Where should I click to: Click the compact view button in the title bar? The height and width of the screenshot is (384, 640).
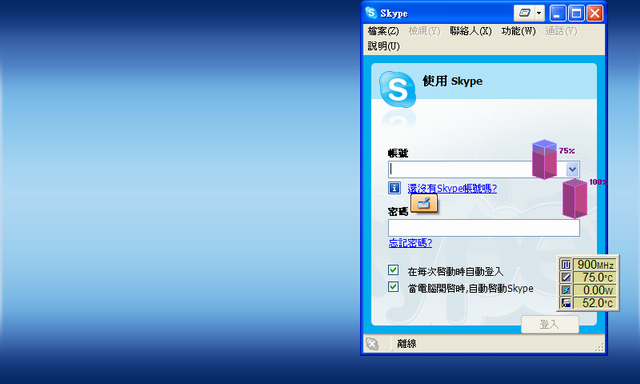pyautogui.click(x=524, y=13)
